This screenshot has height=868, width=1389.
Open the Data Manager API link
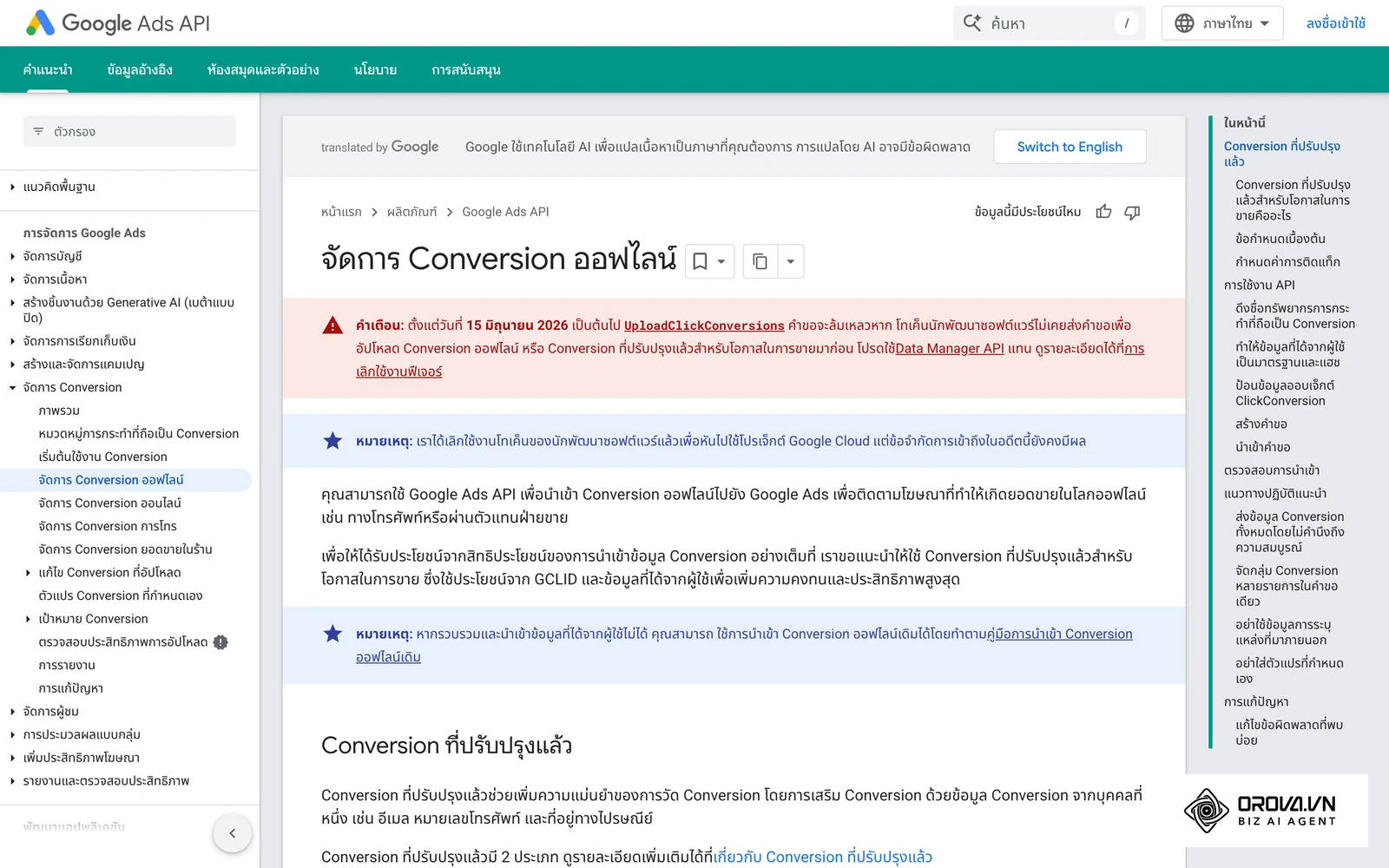pos(950,348)
